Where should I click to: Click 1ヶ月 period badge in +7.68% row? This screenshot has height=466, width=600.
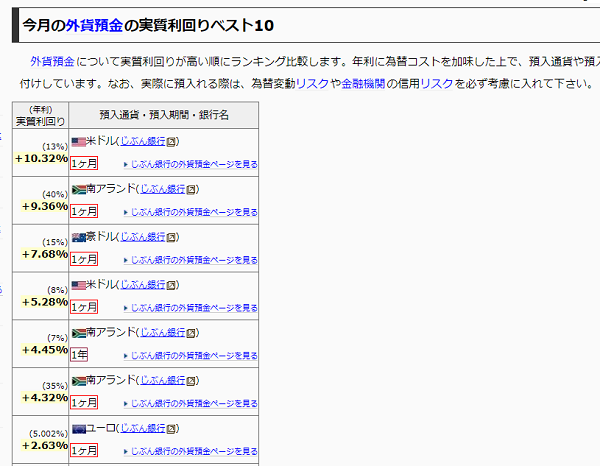[x=84, y=259]
